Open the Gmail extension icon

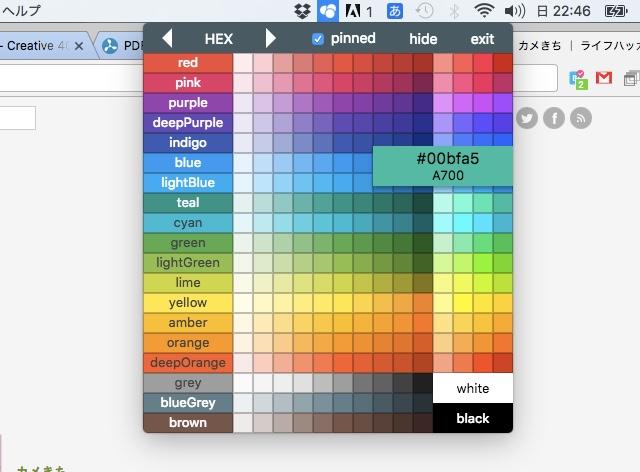604,78
